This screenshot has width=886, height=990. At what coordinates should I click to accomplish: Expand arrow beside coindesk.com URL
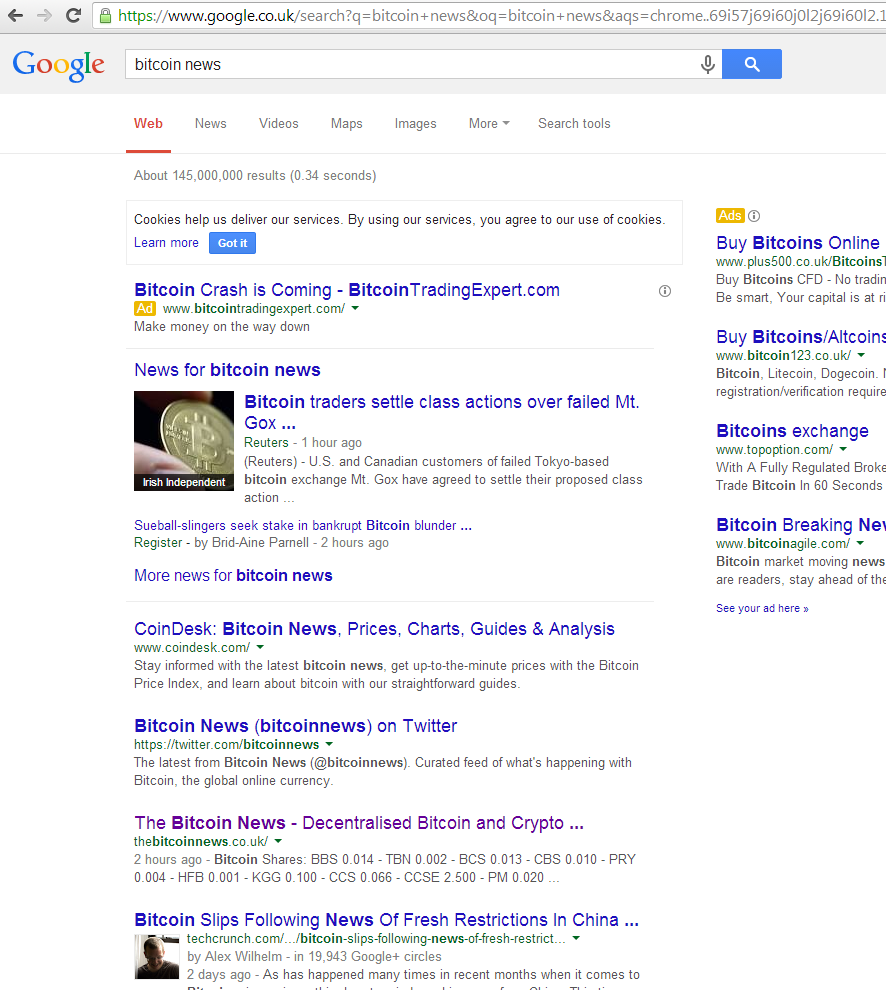pos(260,647)
